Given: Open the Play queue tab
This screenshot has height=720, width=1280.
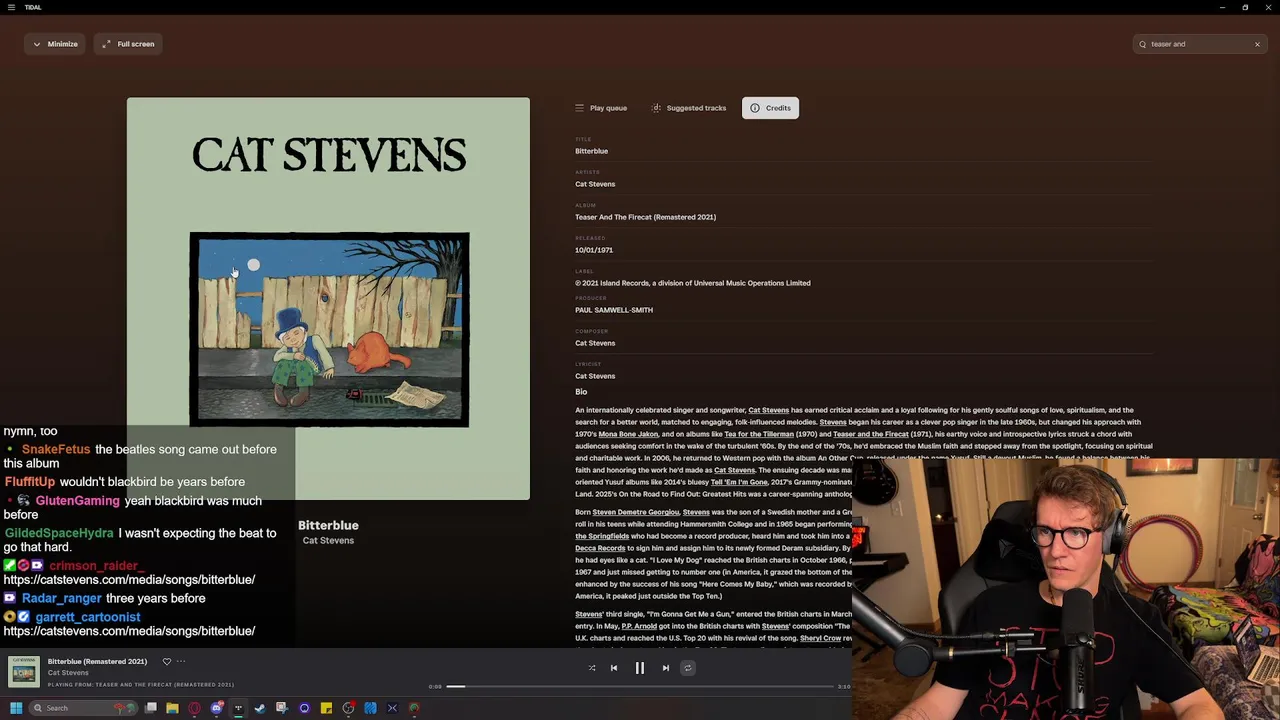Looking at the screenshot, I should [x=601, y=108].
